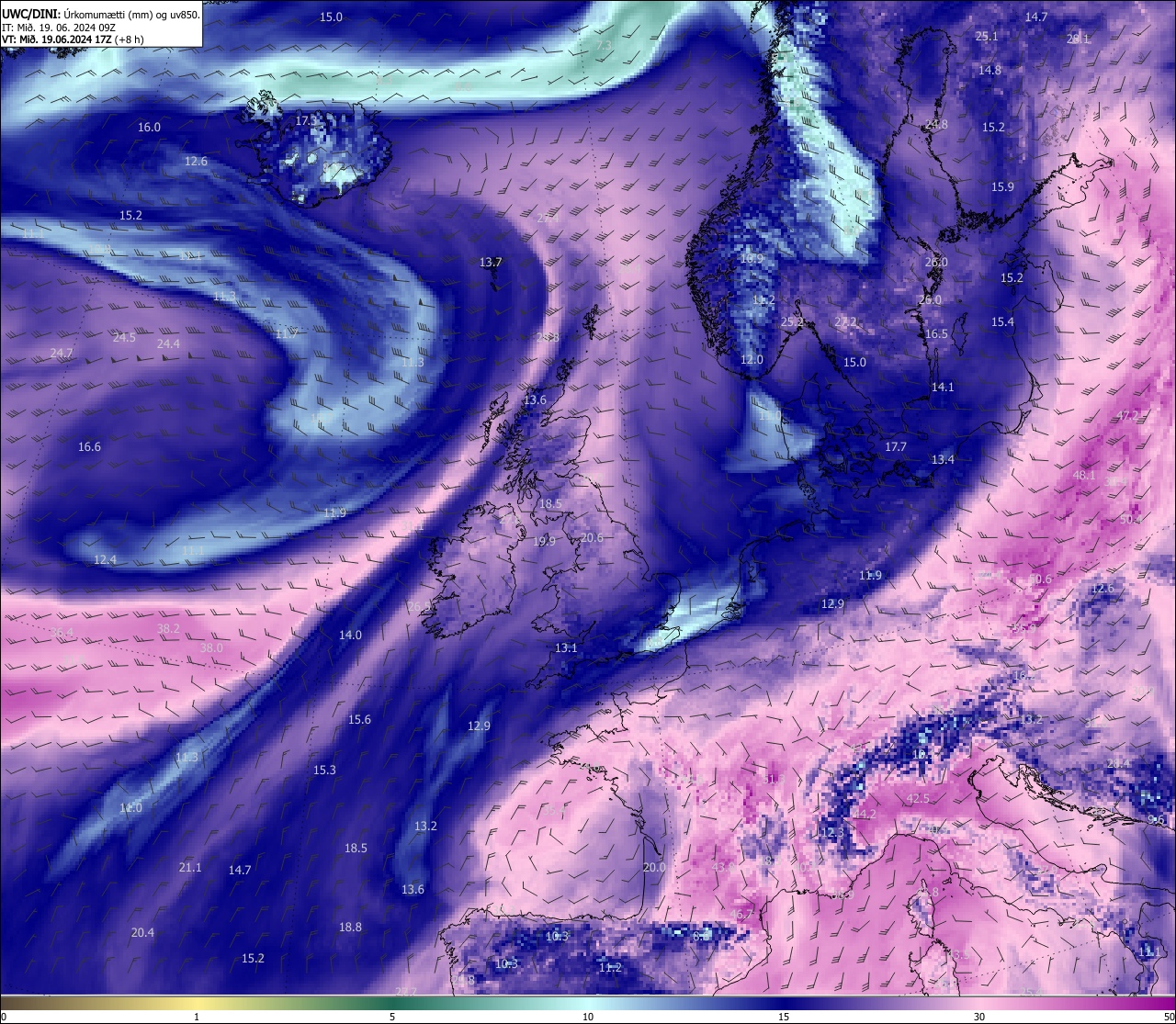Click the IT initial time 09Z line
Screen dimensions: 1176x1024
coord(59,28)
